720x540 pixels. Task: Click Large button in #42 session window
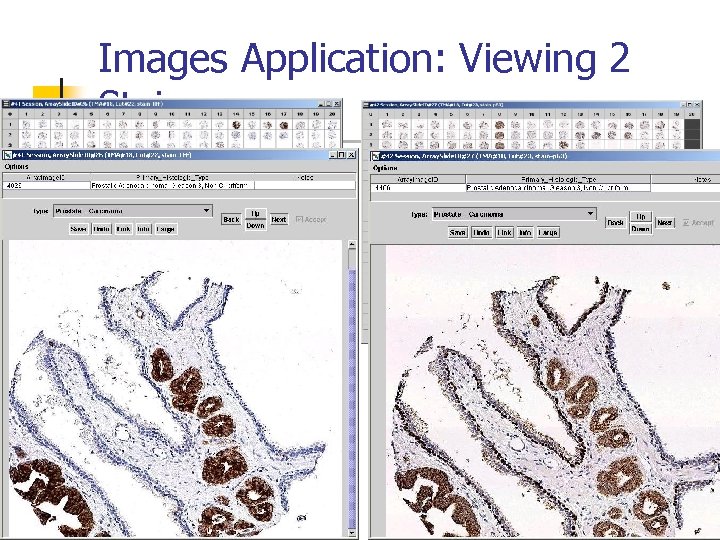point(548,232)
